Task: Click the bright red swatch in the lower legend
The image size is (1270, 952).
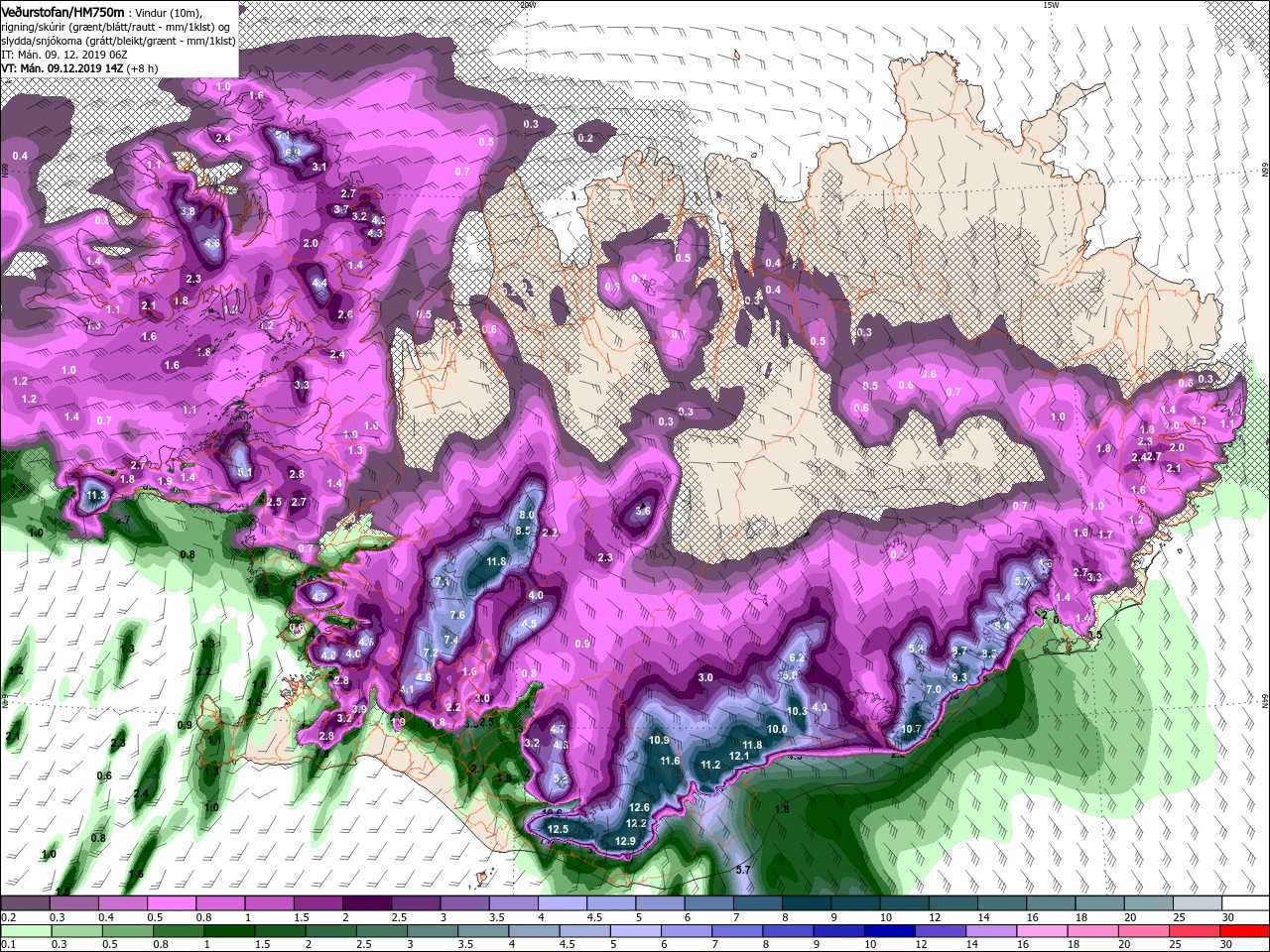Action: 1245,931
